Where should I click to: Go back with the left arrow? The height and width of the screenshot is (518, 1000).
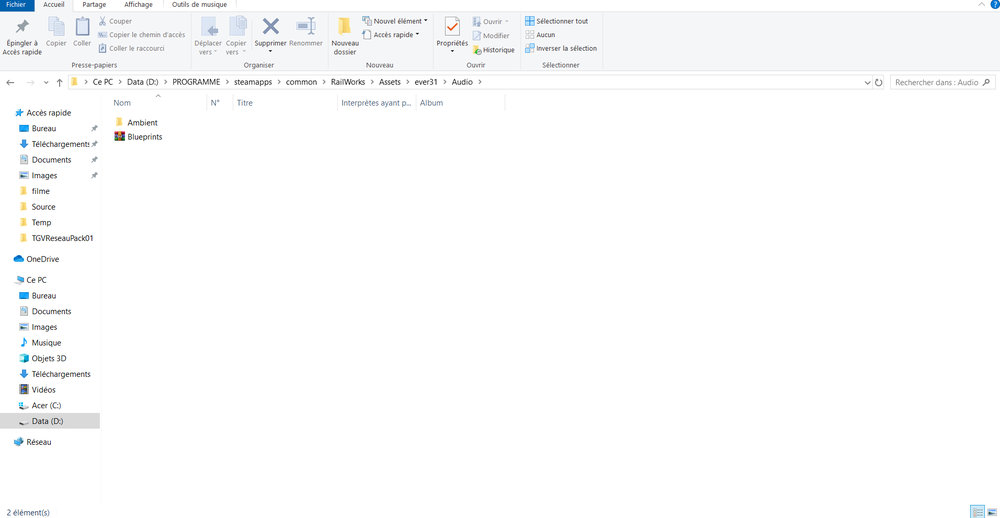point(10,82)
